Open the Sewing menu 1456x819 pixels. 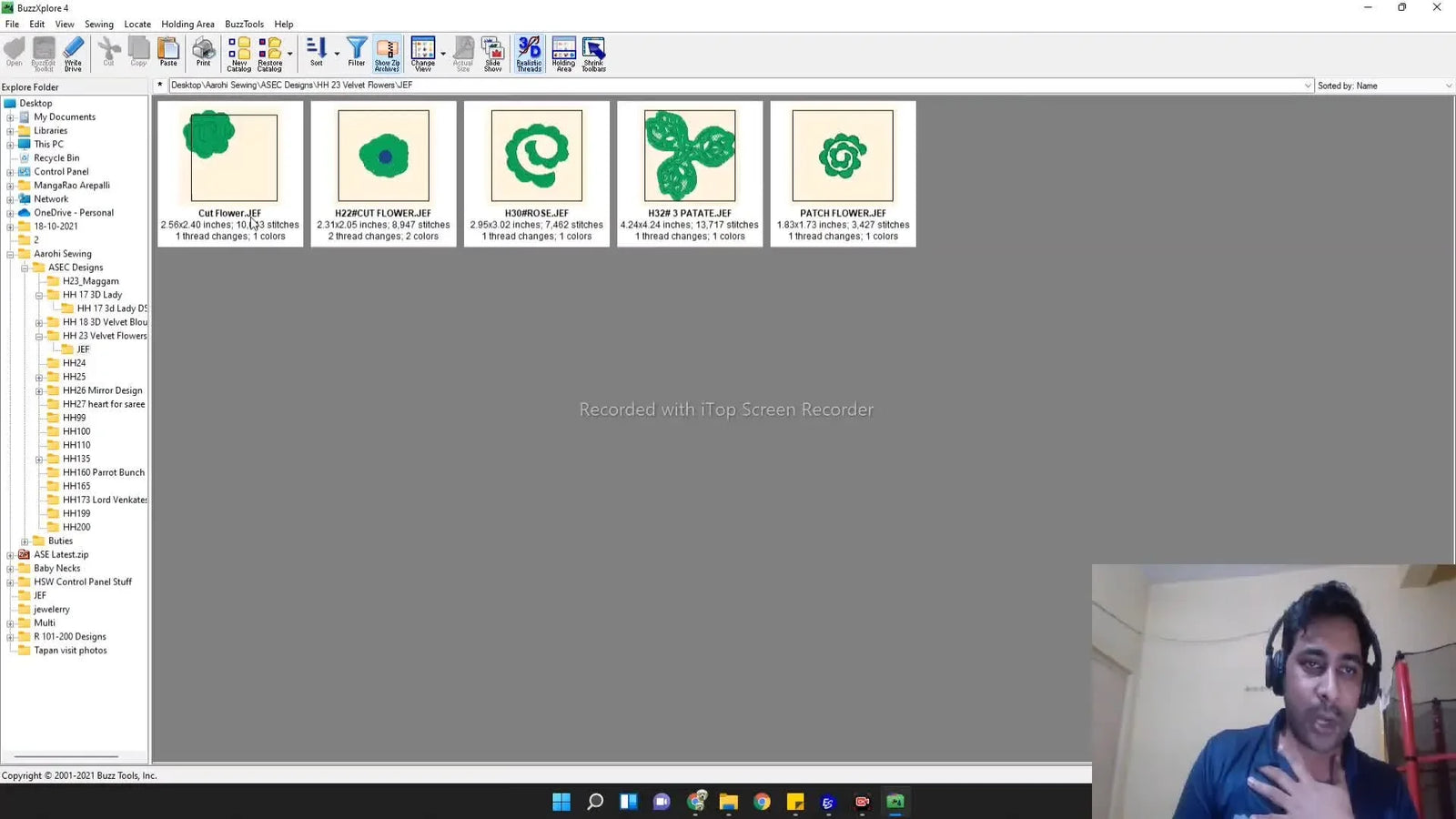(x=99, y=24)
